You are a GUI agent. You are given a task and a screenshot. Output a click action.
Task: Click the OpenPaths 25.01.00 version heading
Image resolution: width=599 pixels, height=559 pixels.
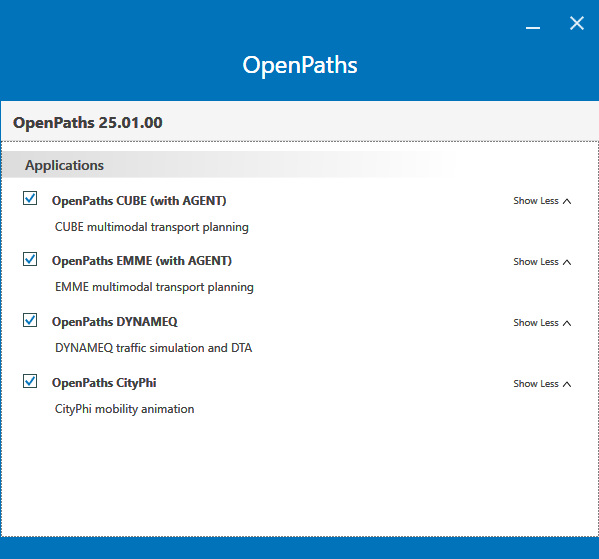coord(87,123)
